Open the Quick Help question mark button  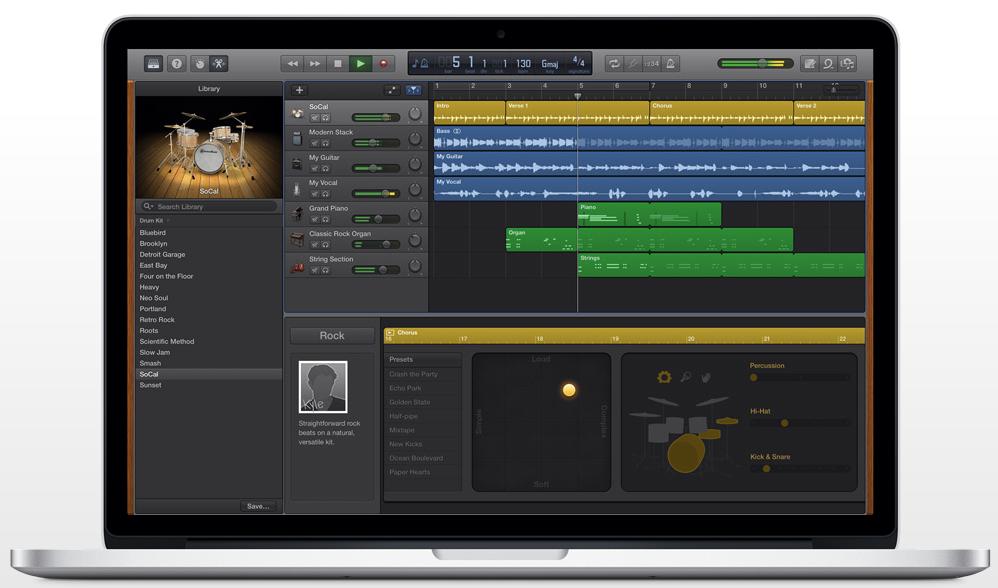[x=177, y=64]
